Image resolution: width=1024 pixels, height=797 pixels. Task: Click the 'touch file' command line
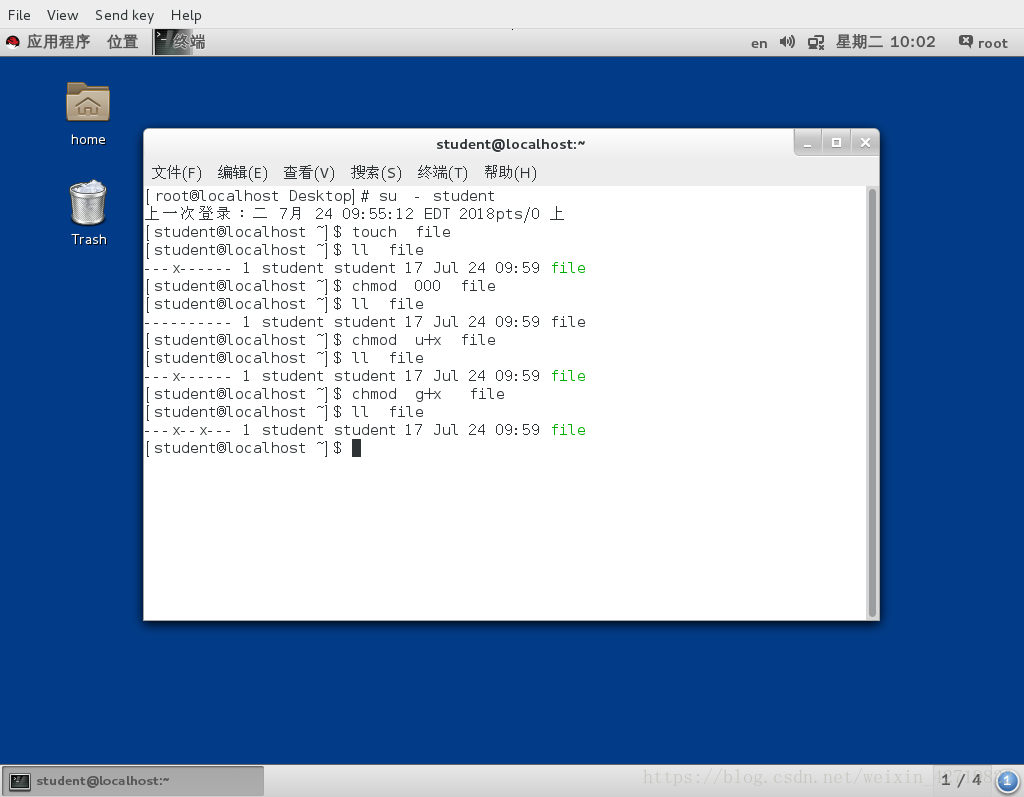tap(298, 232)
